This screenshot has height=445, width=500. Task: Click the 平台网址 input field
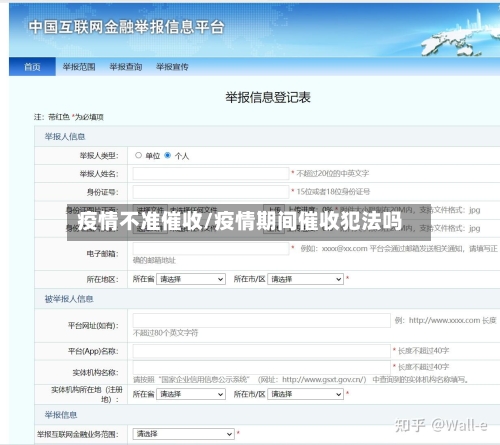[x=262, y=320]
